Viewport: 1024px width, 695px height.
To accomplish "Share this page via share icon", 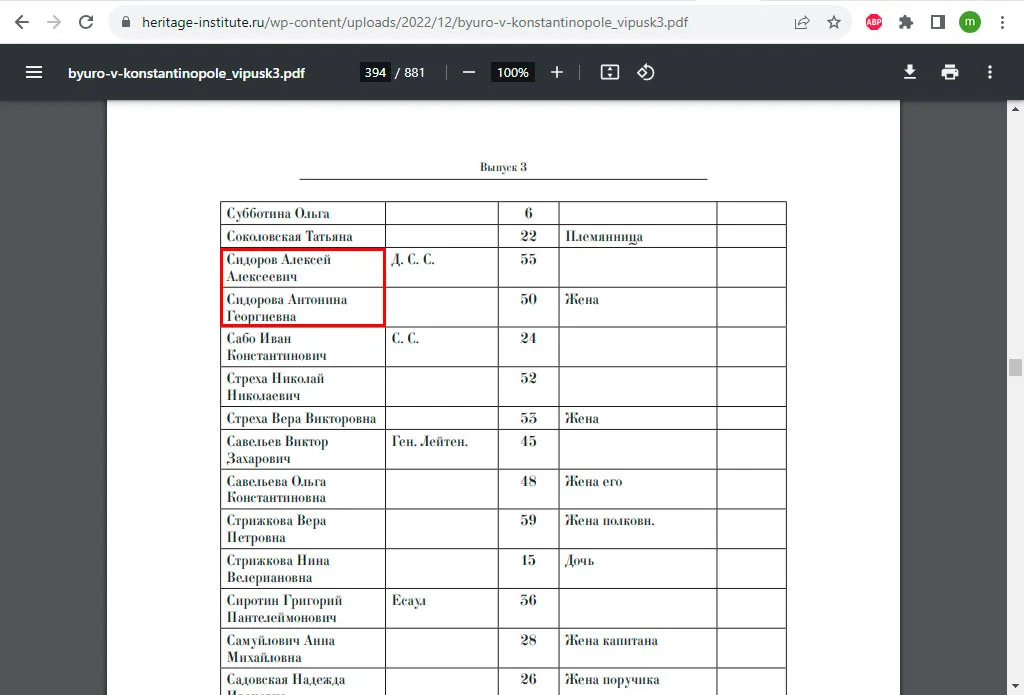I will [802, 22].
